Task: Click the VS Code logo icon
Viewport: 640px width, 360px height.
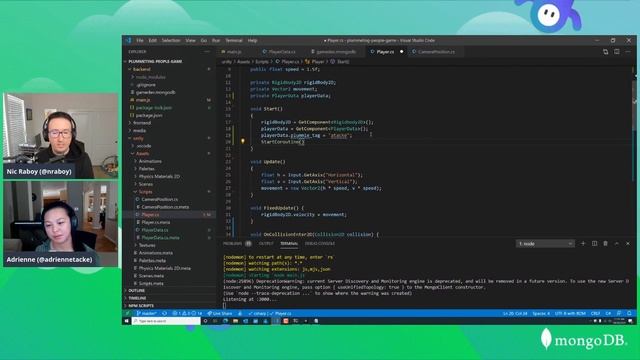Action: pyautogui.click(x=129, y=40)
